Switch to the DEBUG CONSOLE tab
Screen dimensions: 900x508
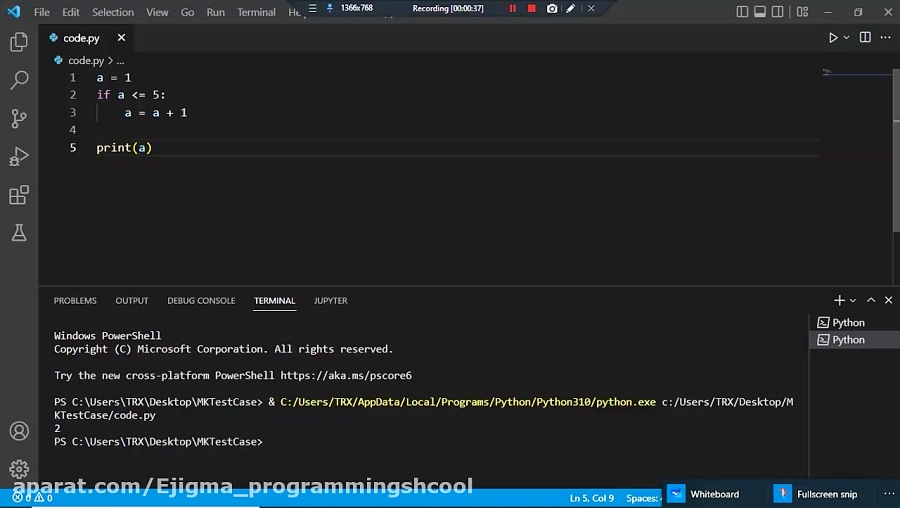201,300
